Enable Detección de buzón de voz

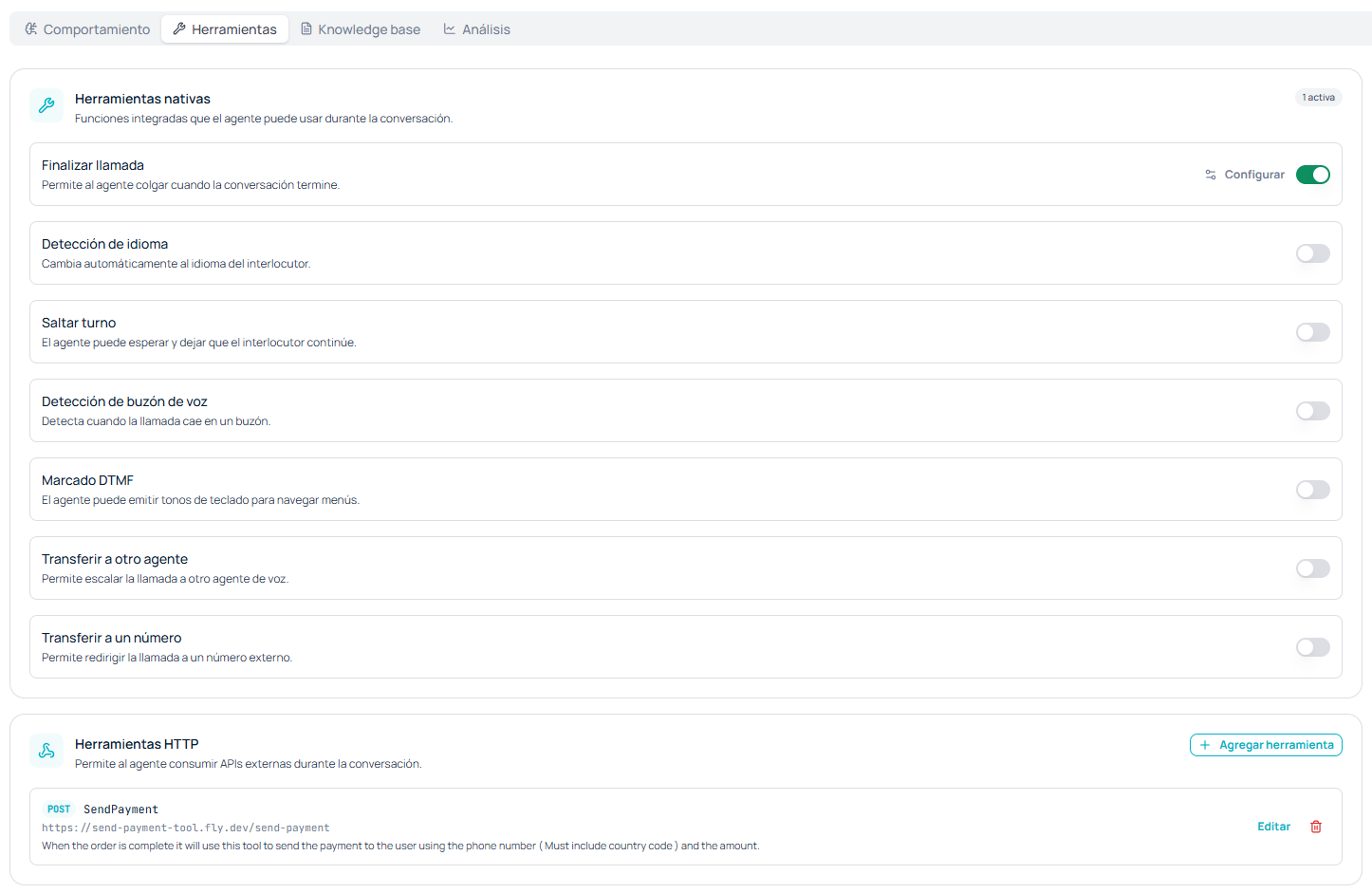pos(1313,411)
